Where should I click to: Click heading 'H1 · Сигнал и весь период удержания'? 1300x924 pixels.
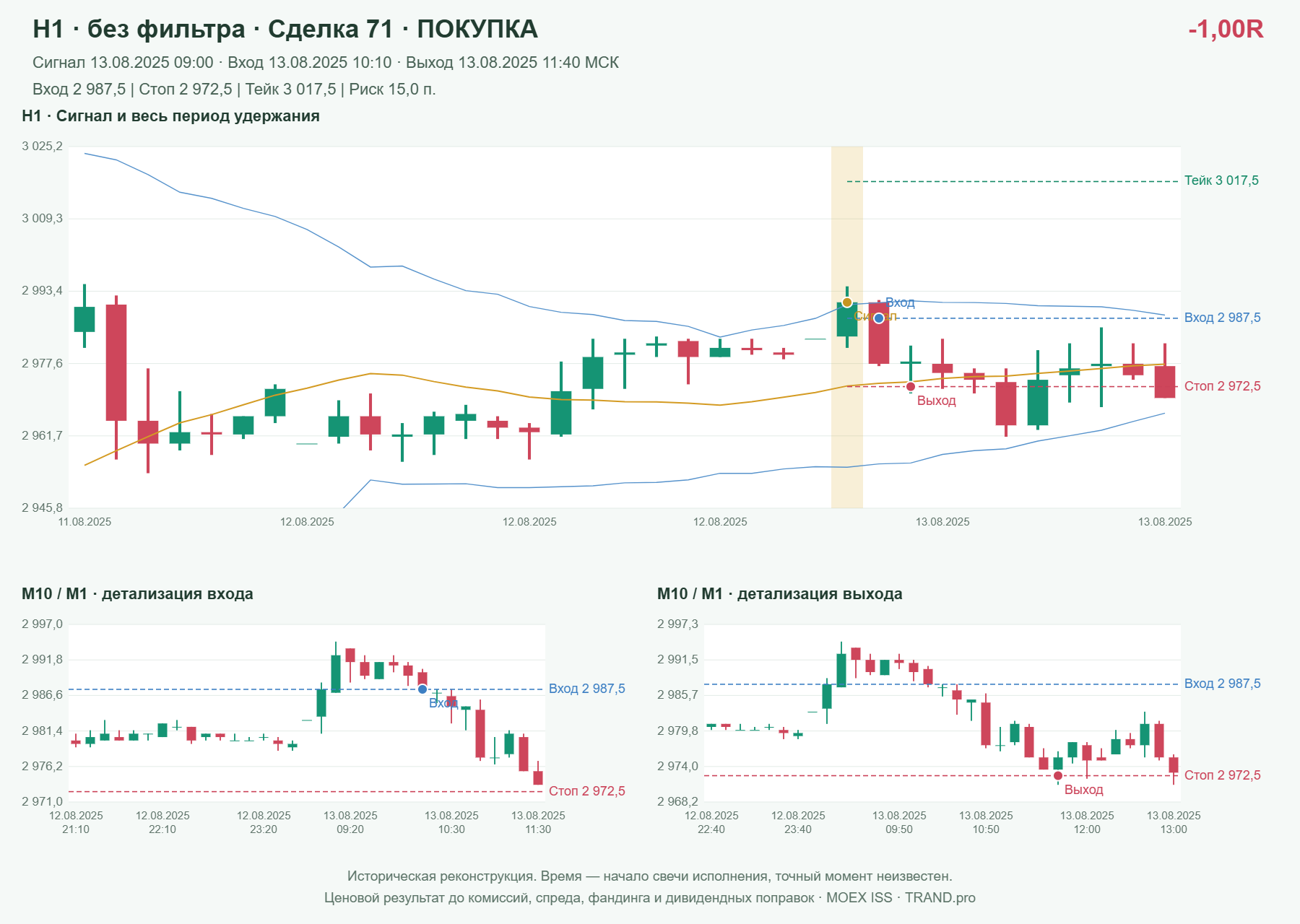(x=170, y=116)
